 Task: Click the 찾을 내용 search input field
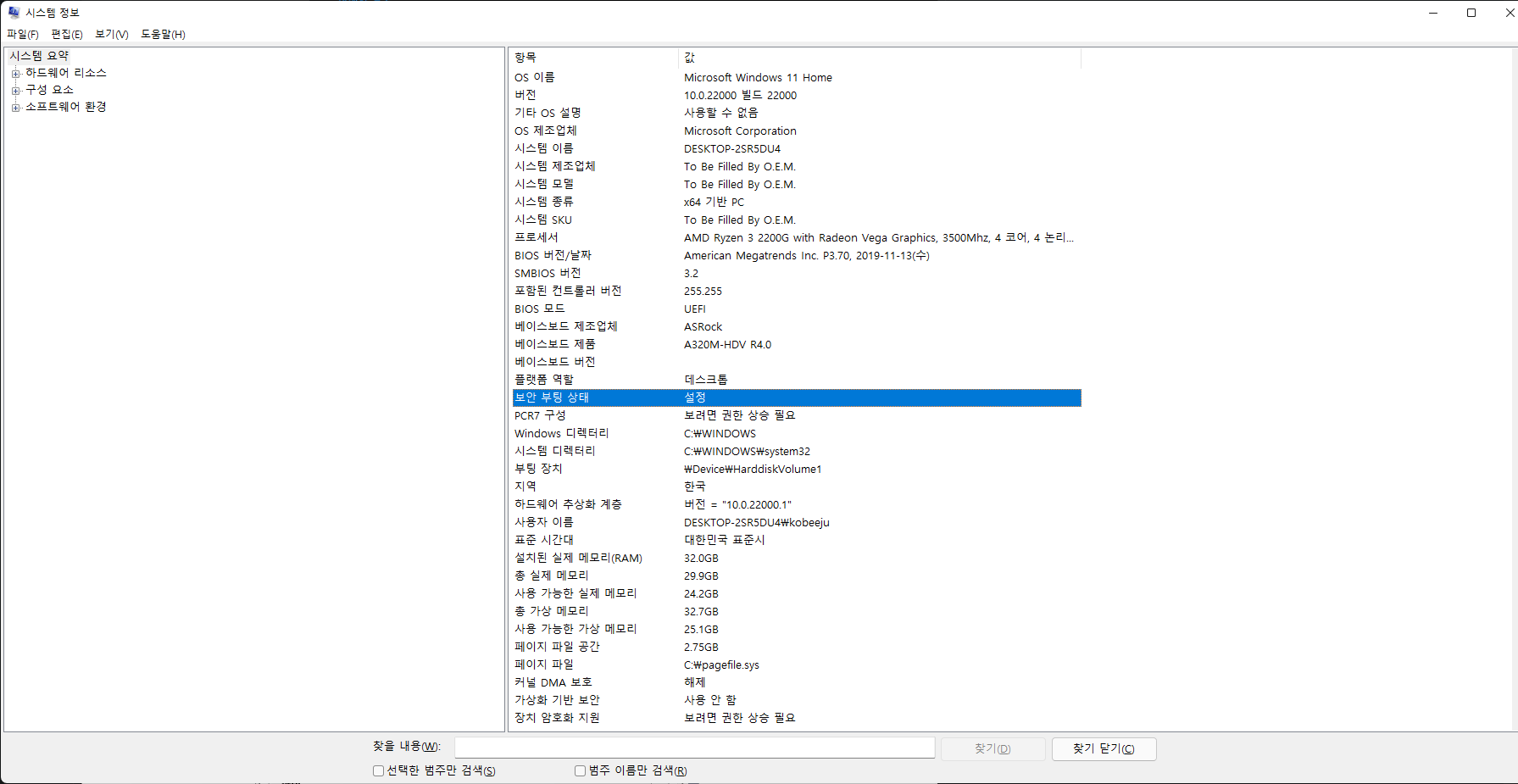(695, 748)
